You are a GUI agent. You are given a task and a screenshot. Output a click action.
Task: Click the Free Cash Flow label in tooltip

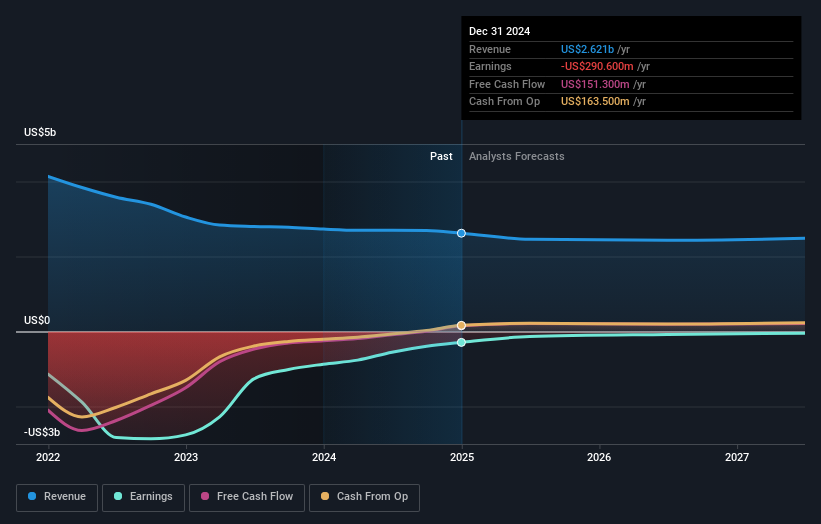[x=507, y=84]
